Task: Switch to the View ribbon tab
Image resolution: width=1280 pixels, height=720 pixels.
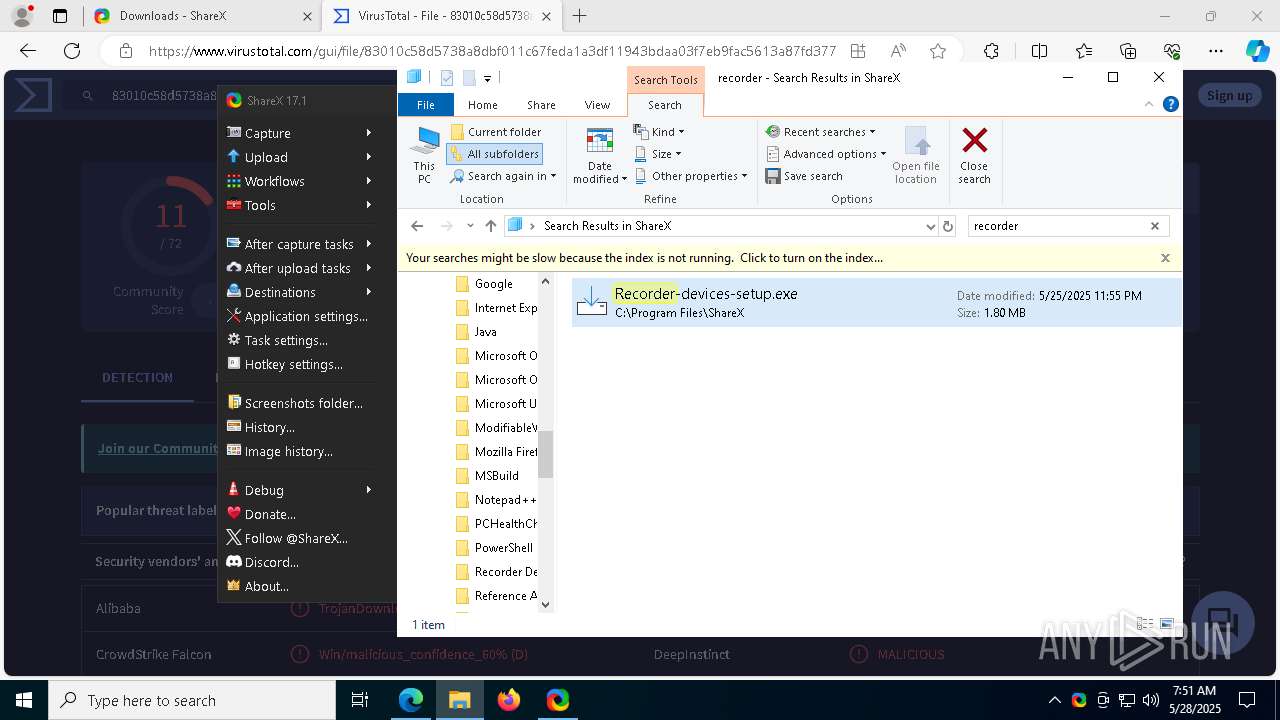Action: click(597, 105)
